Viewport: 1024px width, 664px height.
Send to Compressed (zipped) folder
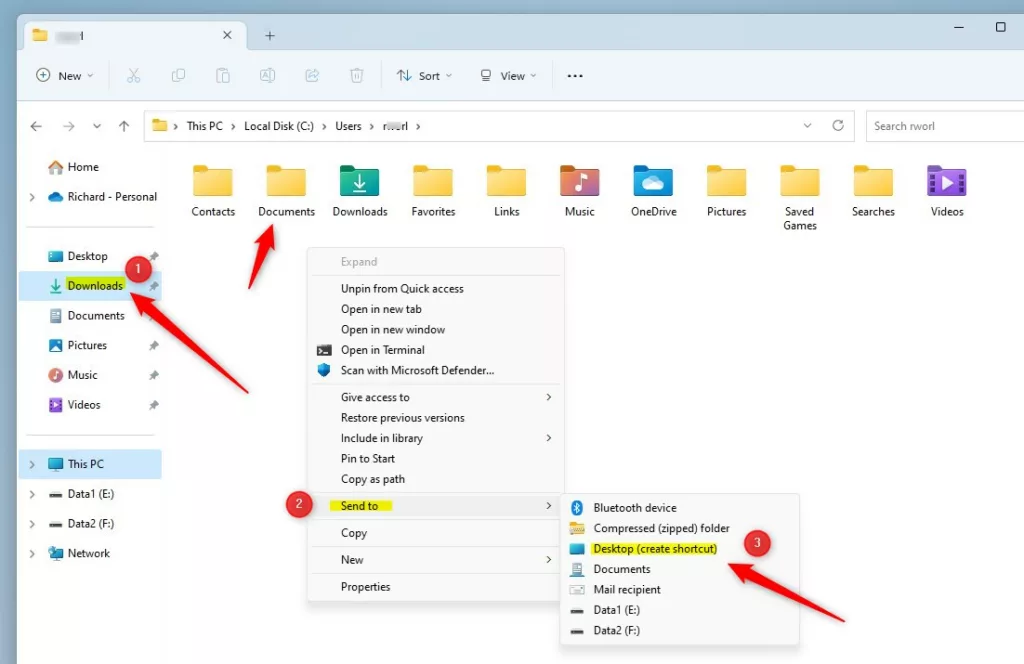679,528
